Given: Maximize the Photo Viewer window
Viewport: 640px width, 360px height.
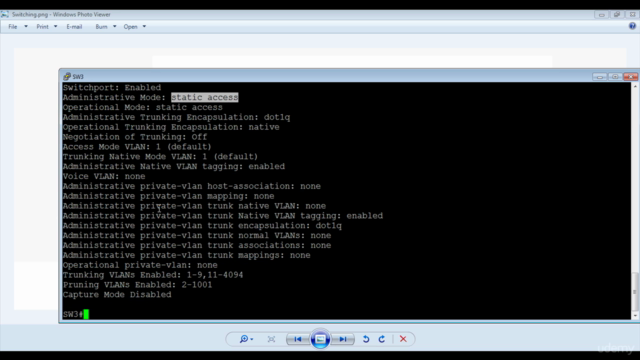Looking at the screenshot, I should tap(617, 15).
